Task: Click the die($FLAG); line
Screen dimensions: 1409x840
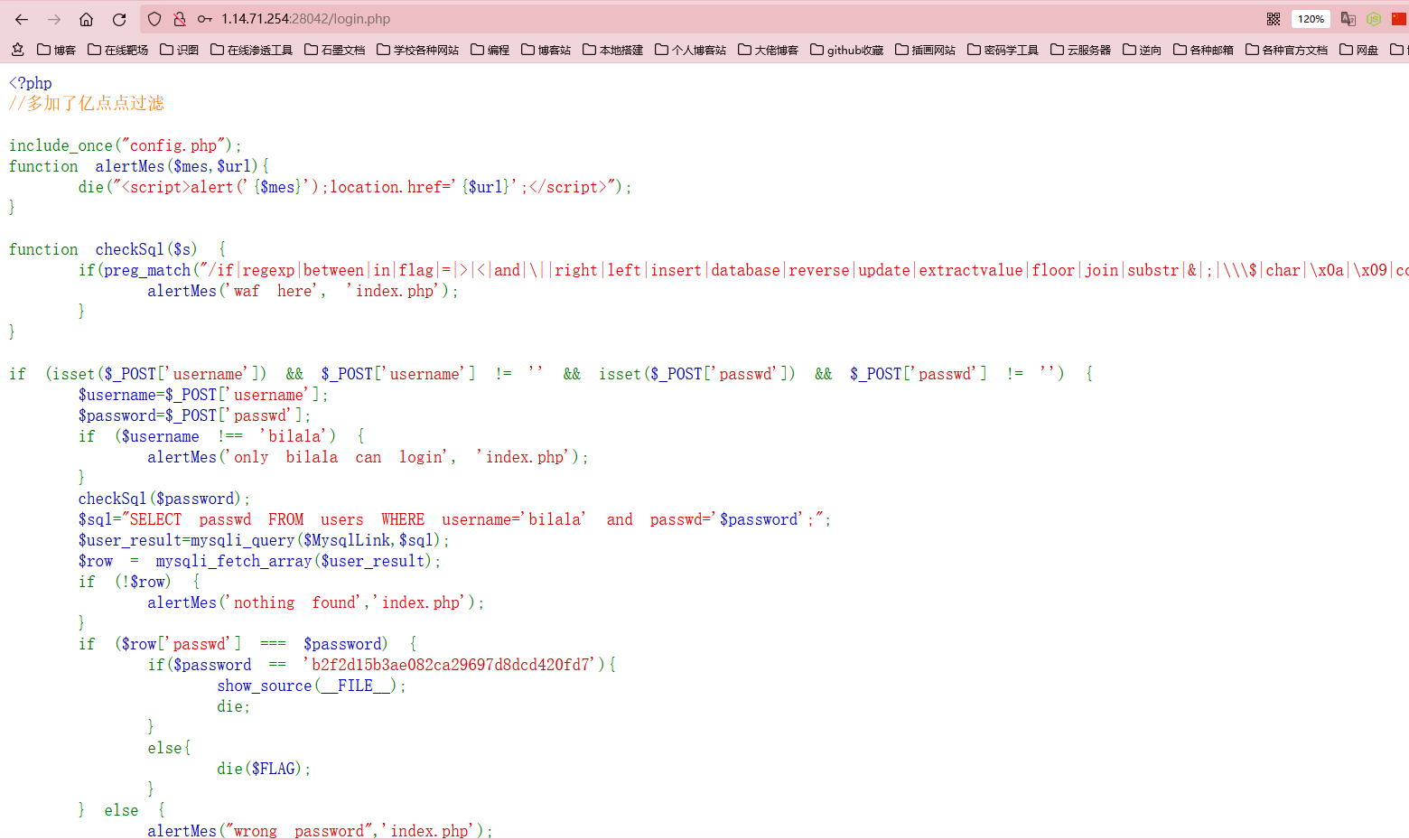Action: [264, 769]
